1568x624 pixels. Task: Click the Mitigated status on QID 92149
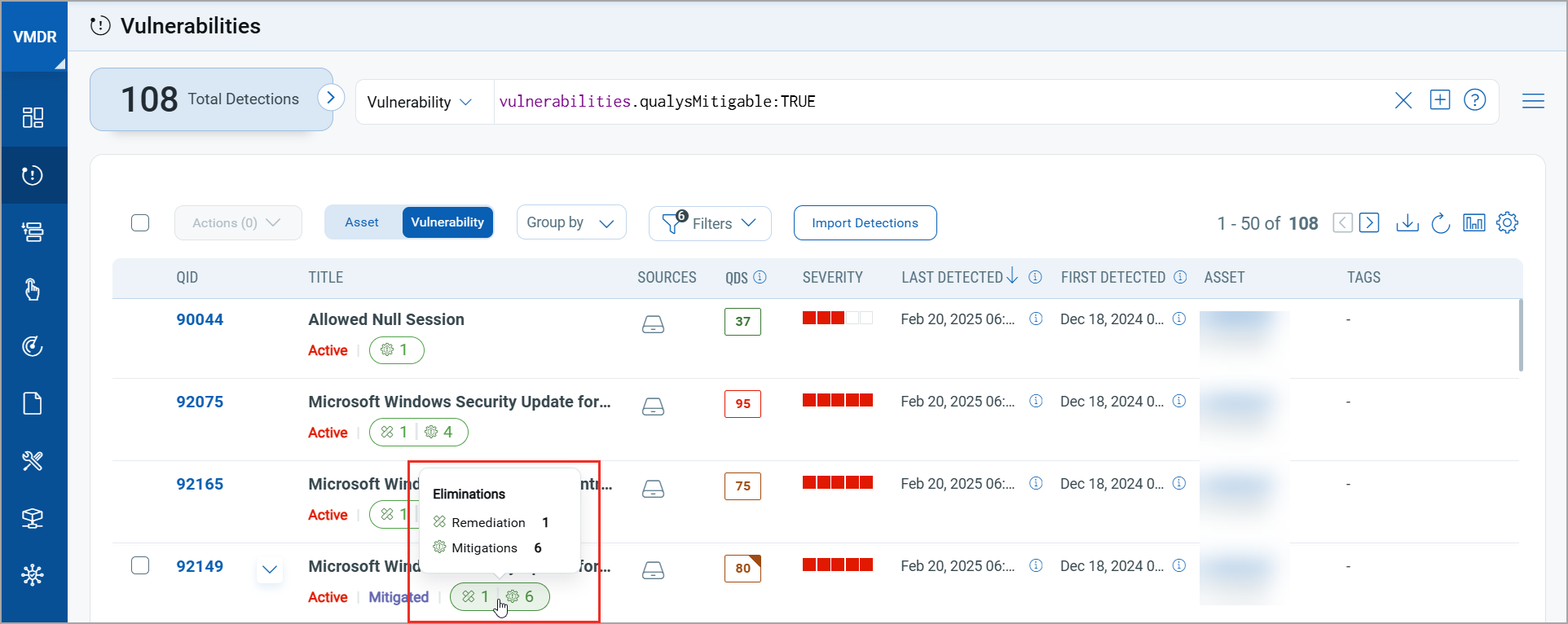[x=399, y=597]
